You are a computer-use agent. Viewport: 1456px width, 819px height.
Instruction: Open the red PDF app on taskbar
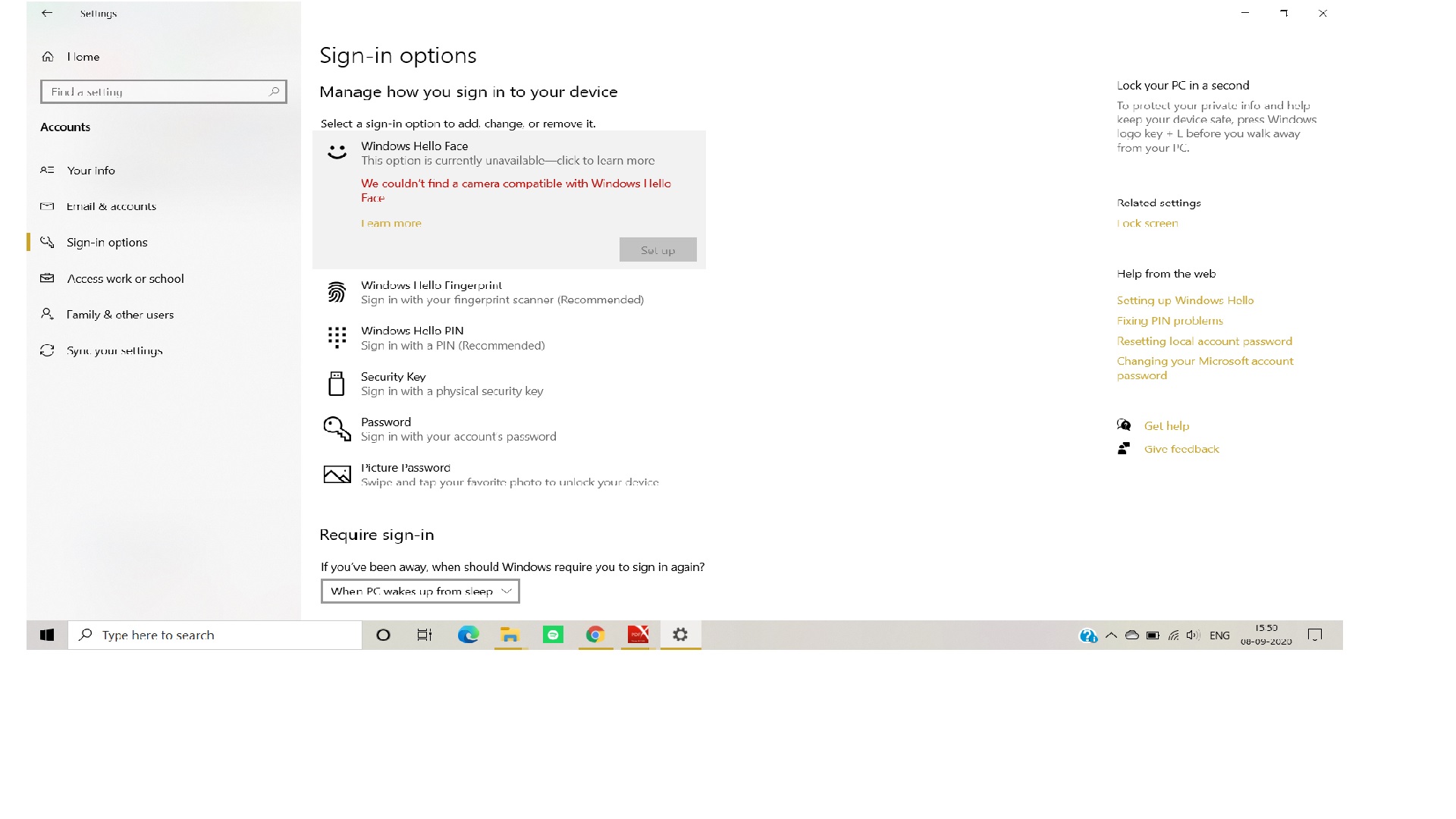(638, 635)
